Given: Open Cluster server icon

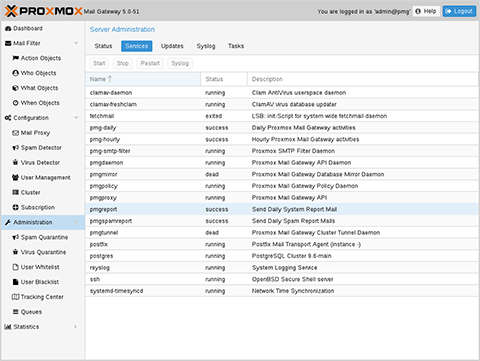Looking at the screenshot, I should click(15, 192).
